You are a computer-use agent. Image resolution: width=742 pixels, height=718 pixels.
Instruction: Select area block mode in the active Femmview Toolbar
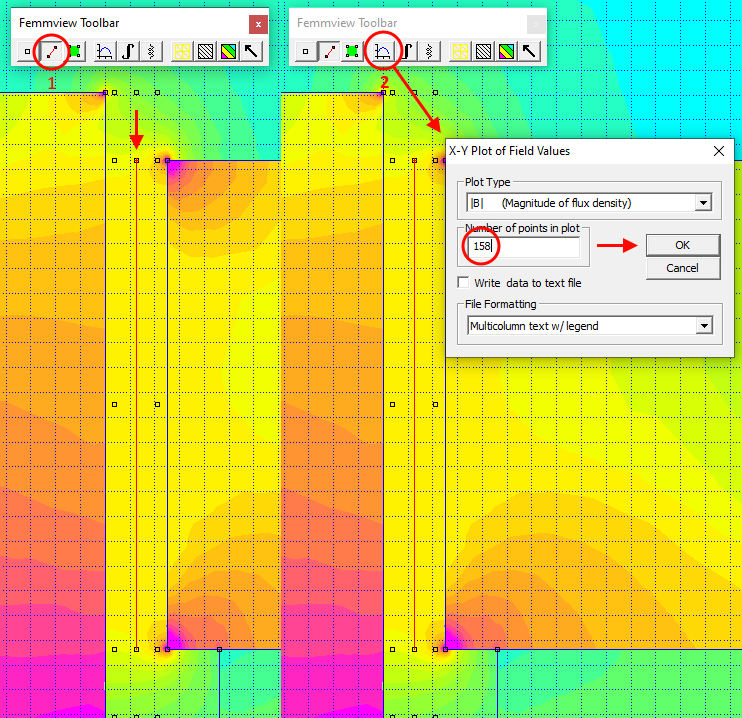[74, 52]
